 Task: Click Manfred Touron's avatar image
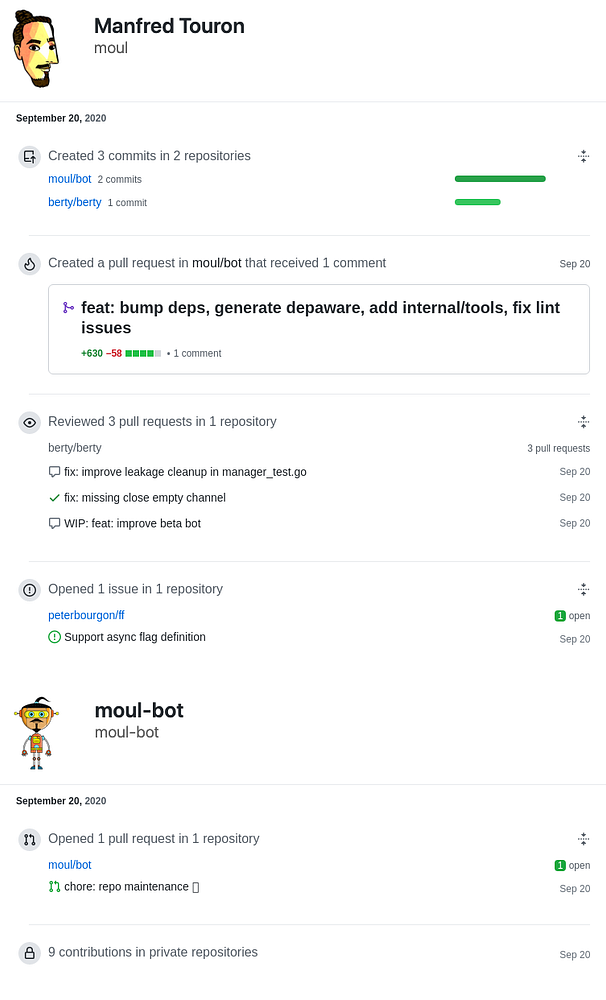(x=37, y=51)
